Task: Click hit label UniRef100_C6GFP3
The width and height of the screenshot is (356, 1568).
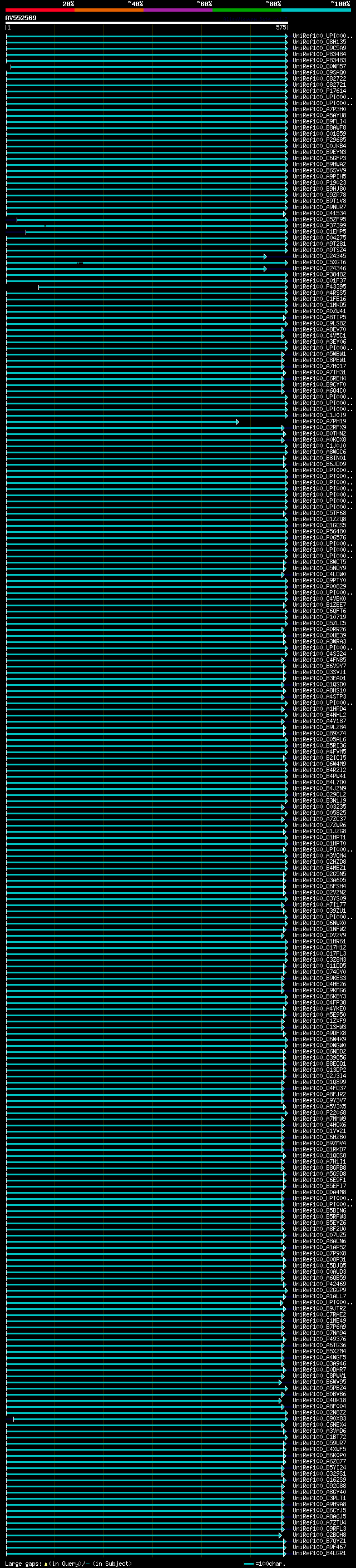Action: [319, 159]
